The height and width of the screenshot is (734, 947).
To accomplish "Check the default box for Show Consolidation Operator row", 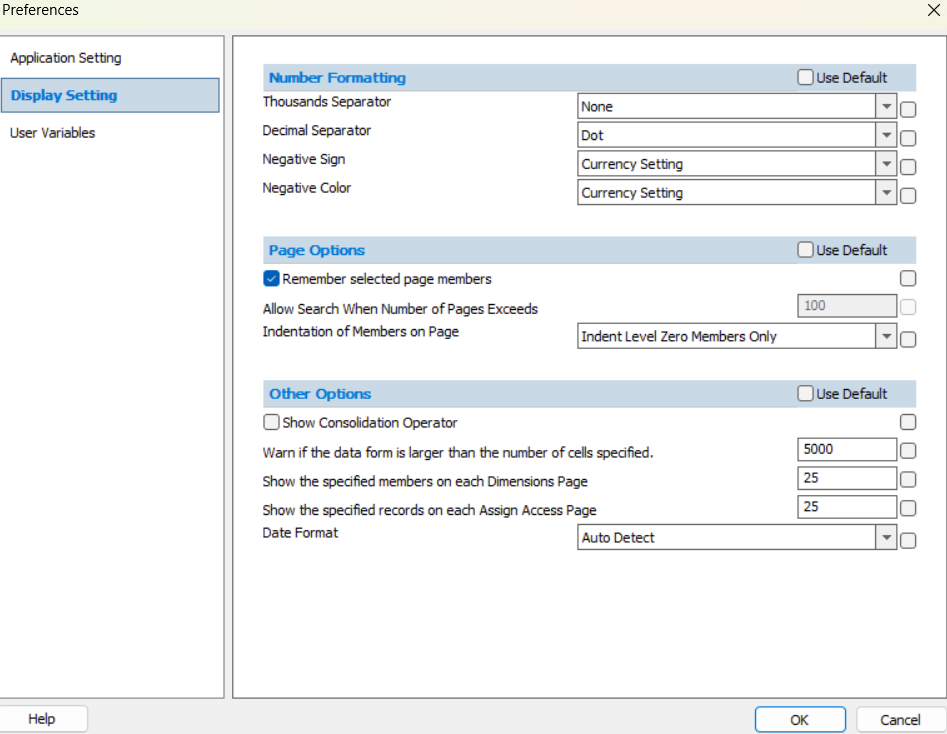I will (x=908, y=422).
